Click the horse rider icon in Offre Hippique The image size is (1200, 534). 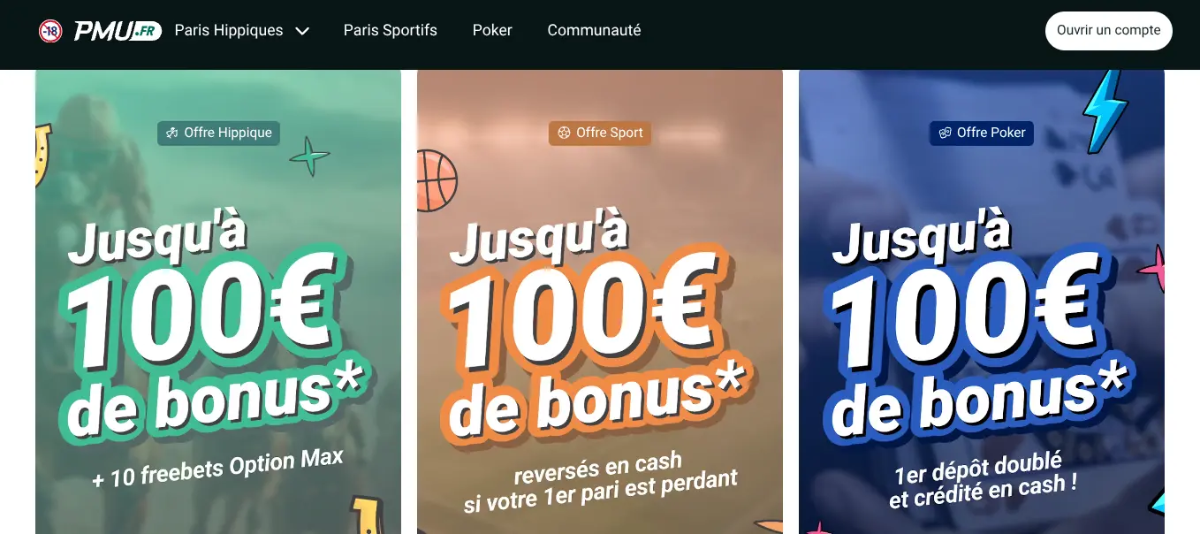tap(172, 133)
